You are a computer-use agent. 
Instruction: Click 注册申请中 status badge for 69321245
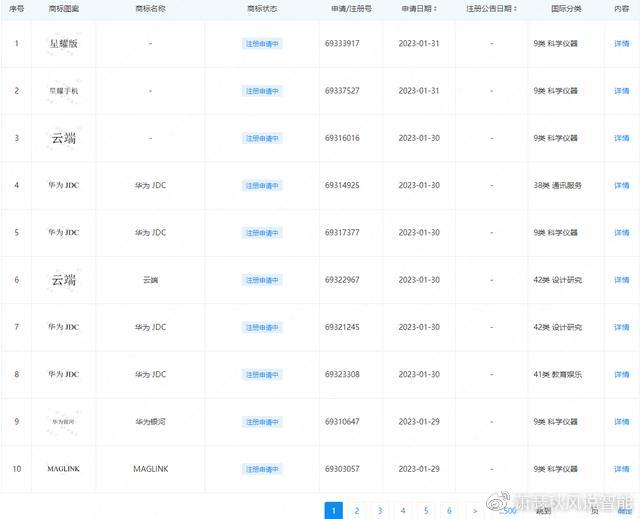pyautogui.click(x=262, y=327)
